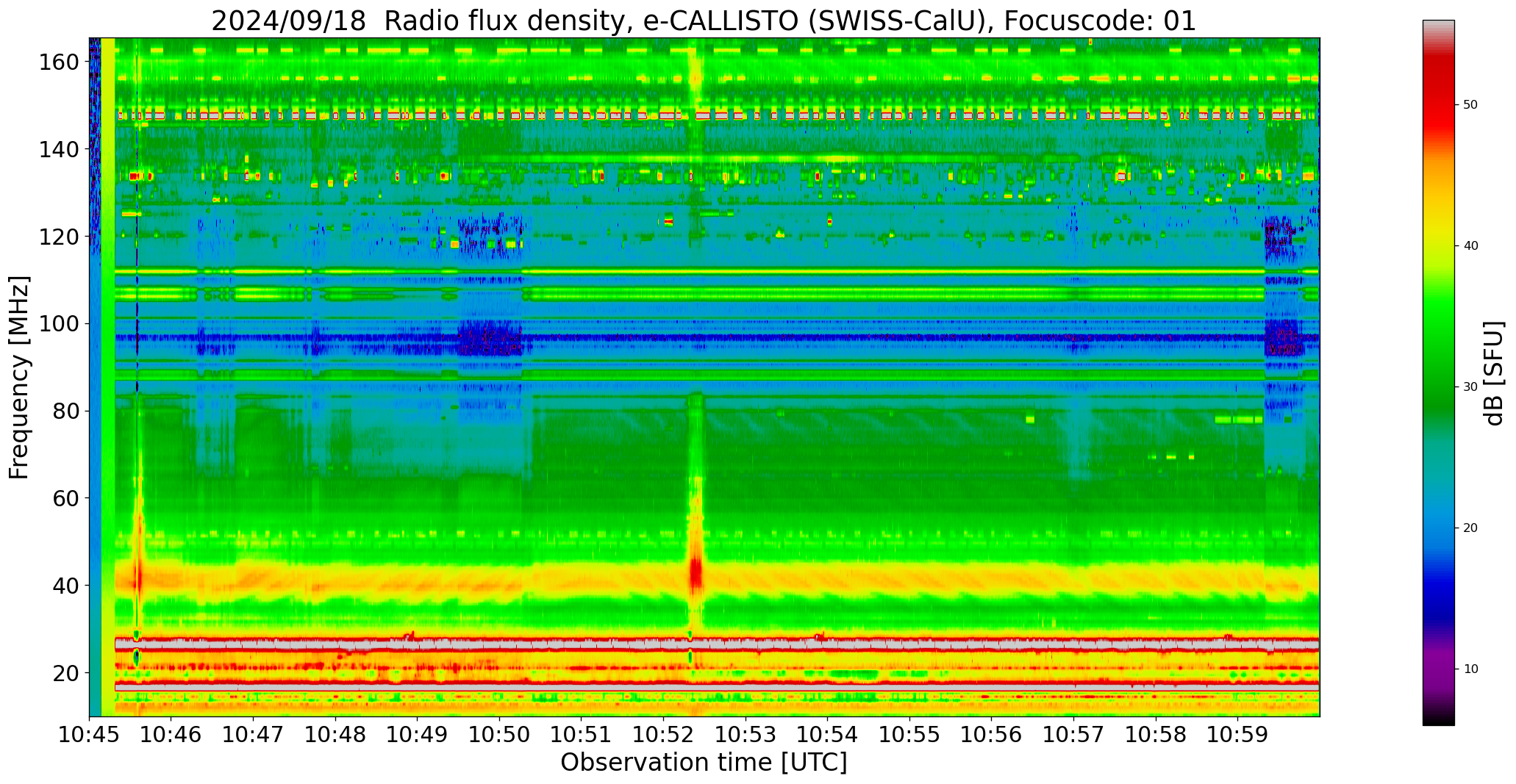Click the 10:50 time tick label
This screenshot has height=784, width=1516.
point(499,736)
